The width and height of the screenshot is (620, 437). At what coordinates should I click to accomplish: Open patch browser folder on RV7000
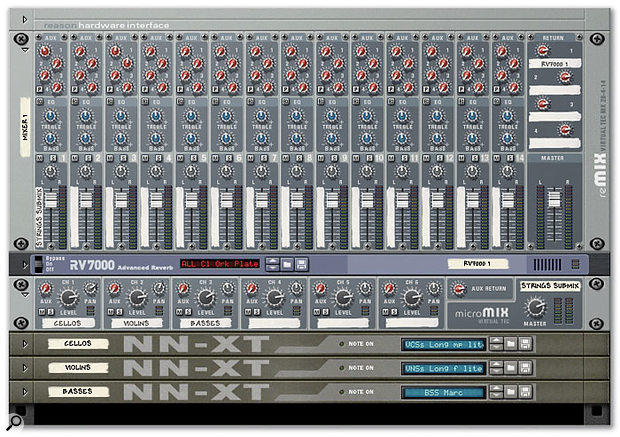(287, 264)
